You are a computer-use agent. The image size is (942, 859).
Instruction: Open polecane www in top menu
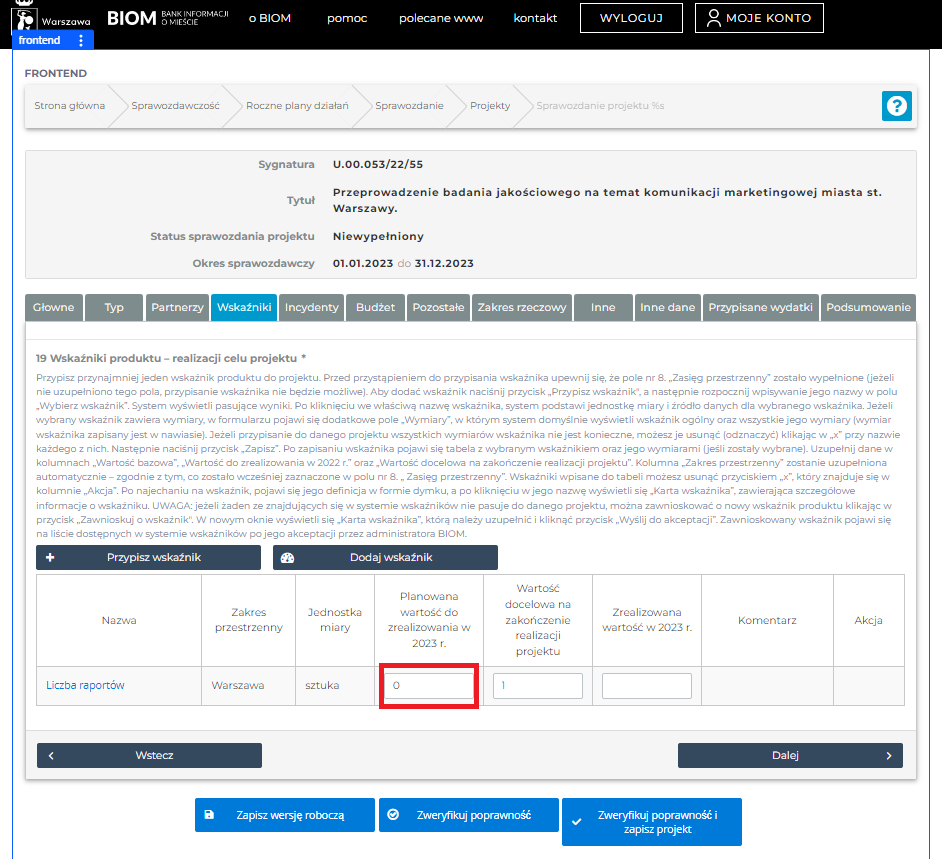pos(441,18)
